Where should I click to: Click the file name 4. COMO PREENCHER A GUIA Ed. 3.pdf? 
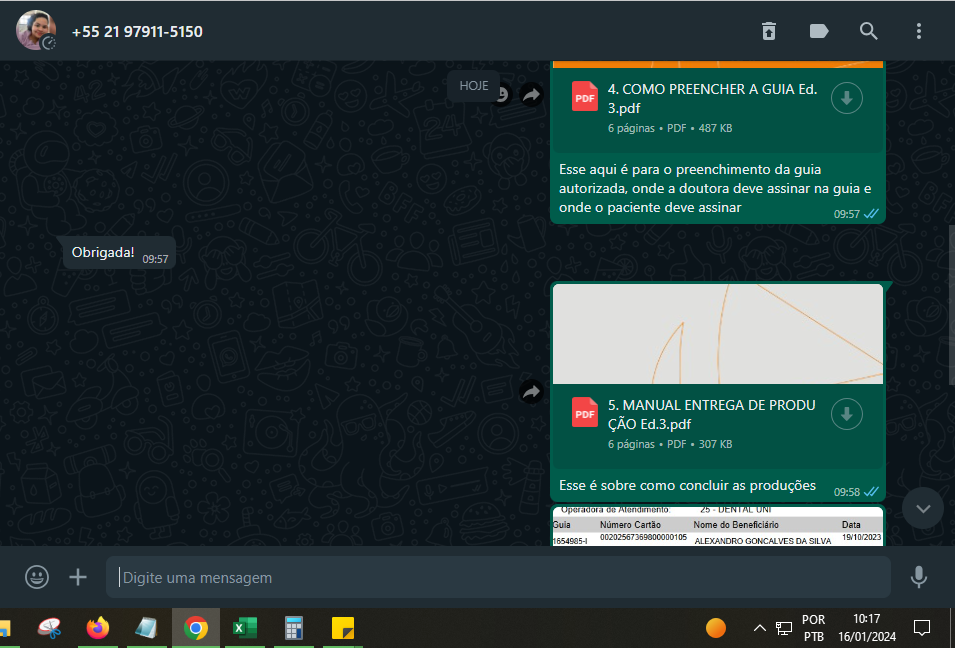pos(713,98)
